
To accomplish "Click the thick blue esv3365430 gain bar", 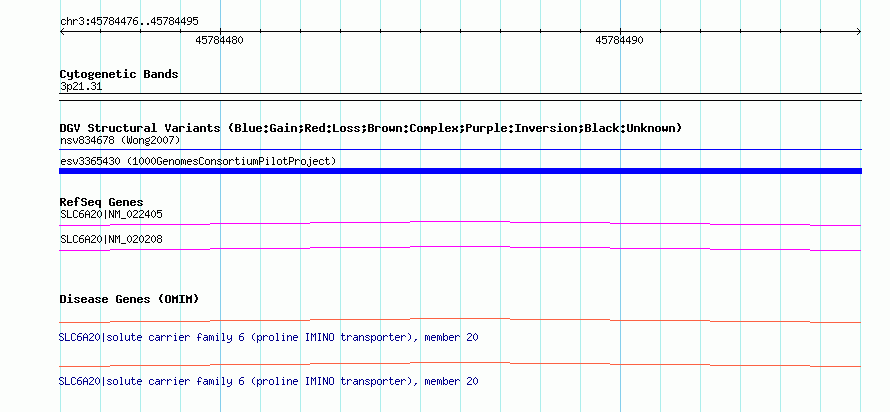I will click(460, 171).
